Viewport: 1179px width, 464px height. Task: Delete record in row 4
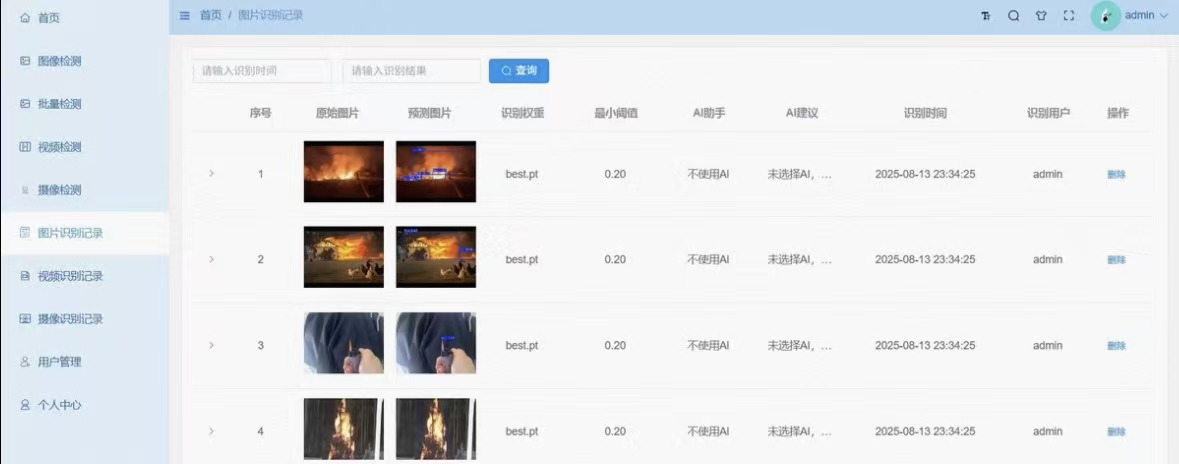tap(1117, 432)
